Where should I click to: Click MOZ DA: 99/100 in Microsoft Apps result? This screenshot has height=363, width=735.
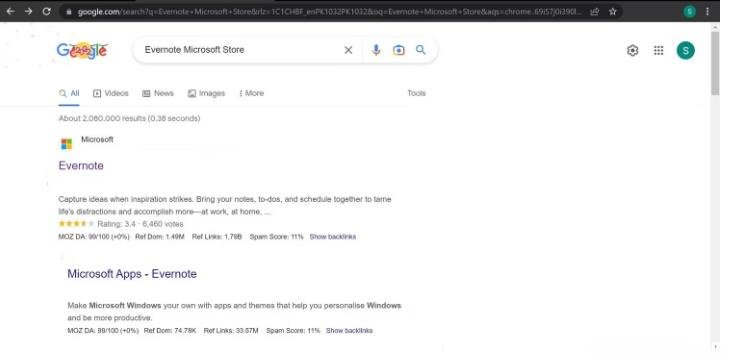pyautogui.click(x=103, y=331)
